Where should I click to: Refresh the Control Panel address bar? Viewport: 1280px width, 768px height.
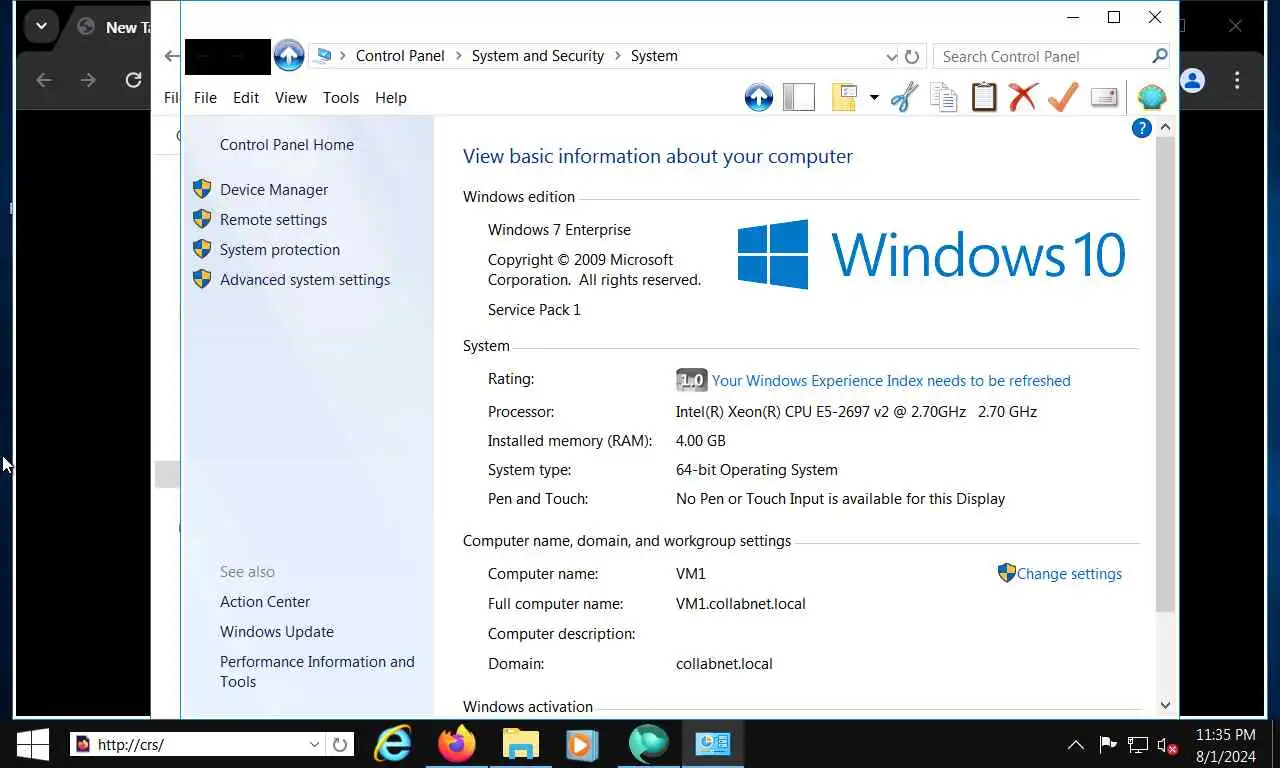(912, 56)
